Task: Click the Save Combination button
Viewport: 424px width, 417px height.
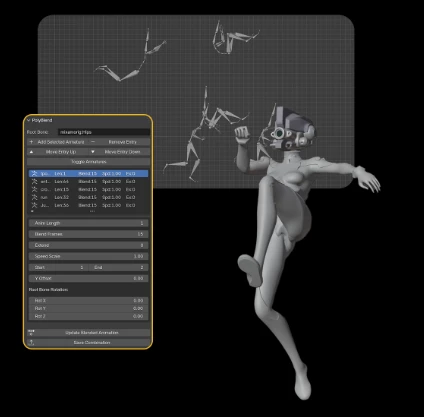Action: (x=88, y=342)
